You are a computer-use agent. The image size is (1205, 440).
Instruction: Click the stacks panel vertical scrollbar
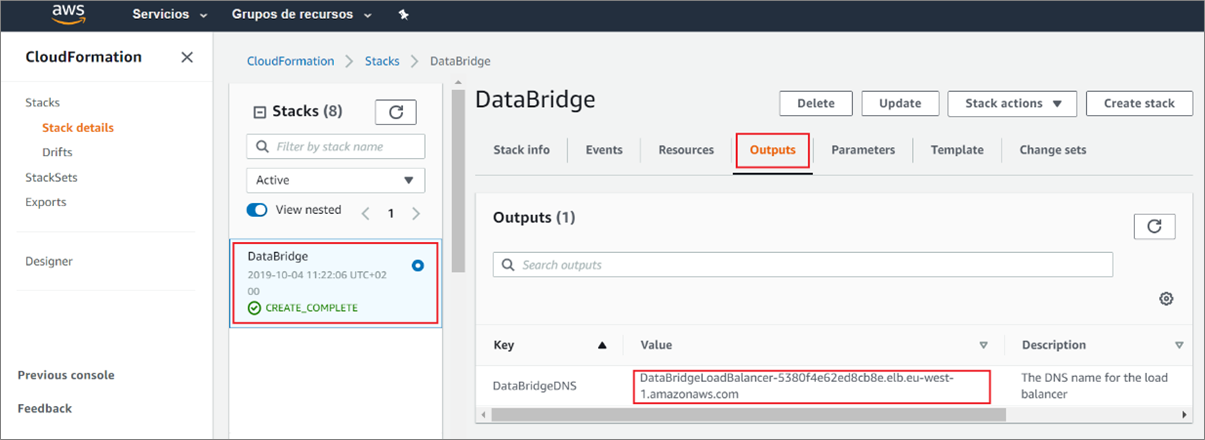[458, 180]
